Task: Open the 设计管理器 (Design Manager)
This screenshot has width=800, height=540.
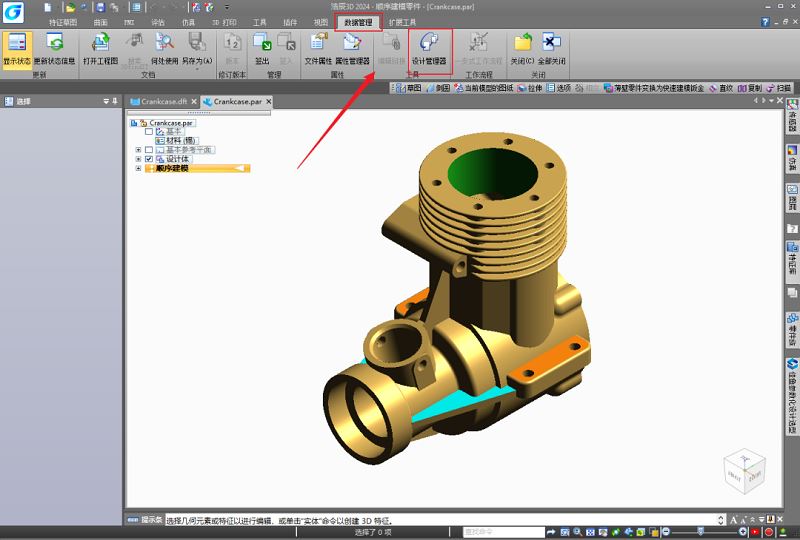Action: coord(430,47)
